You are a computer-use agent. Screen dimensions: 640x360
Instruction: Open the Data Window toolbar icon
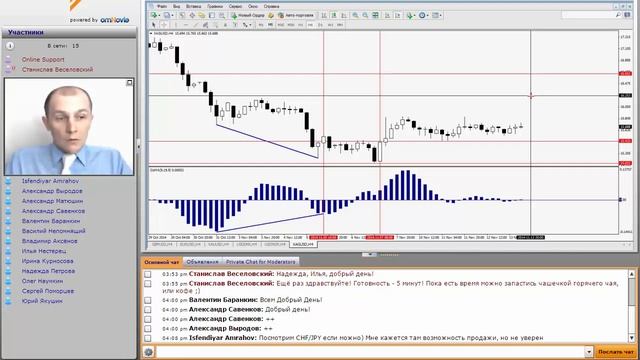pos(192,15)
